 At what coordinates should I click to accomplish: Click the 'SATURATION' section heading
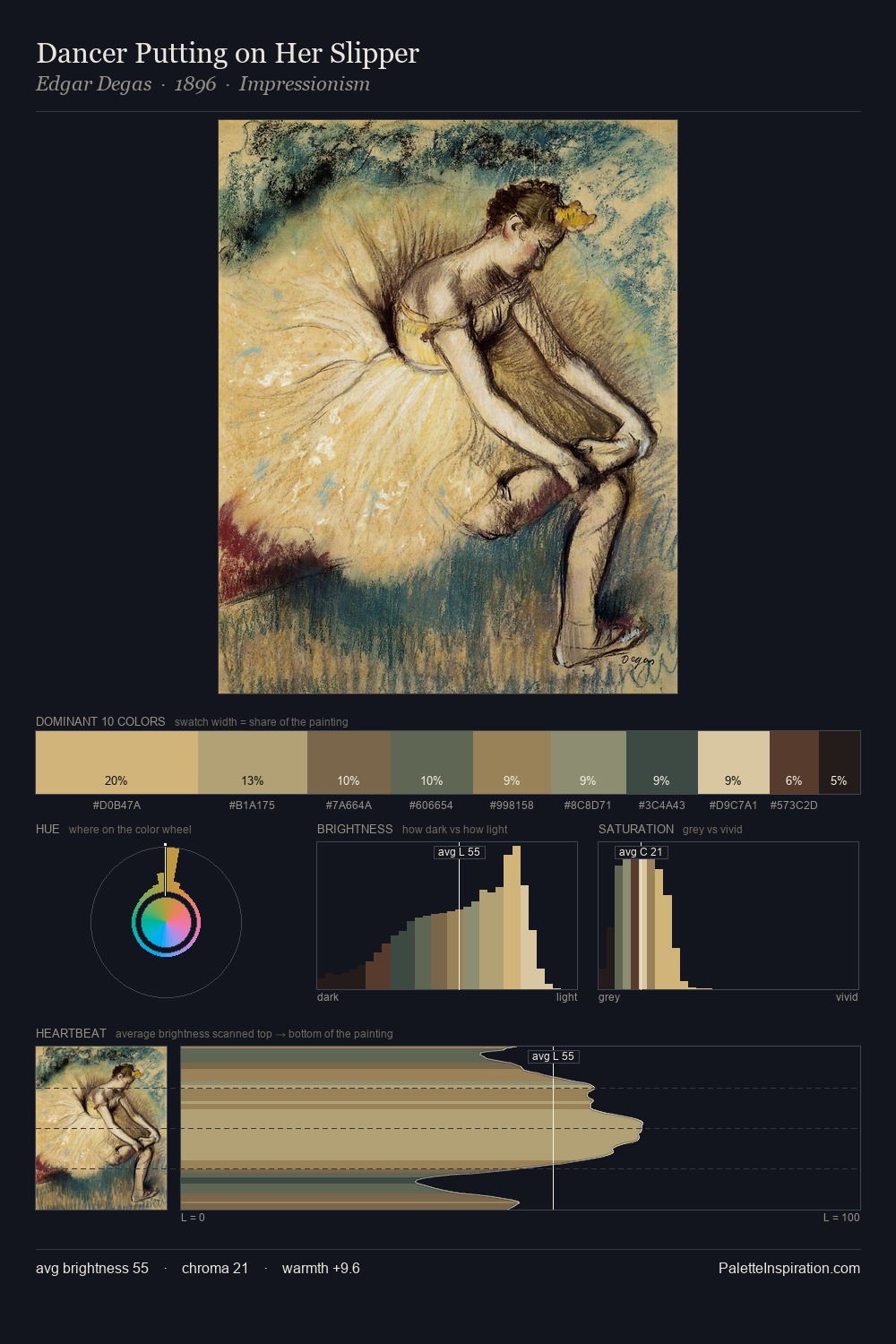[x=636, y=829]
